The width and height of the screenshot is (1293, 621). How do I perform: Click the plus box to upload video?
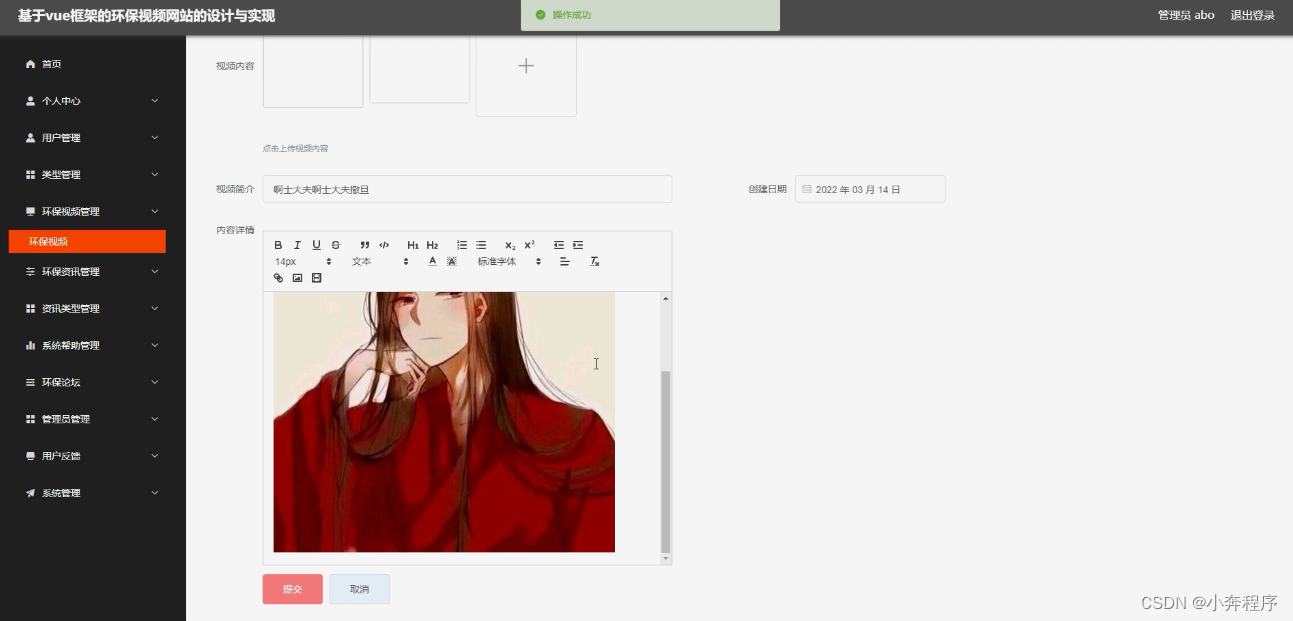(x=526, y=66)
